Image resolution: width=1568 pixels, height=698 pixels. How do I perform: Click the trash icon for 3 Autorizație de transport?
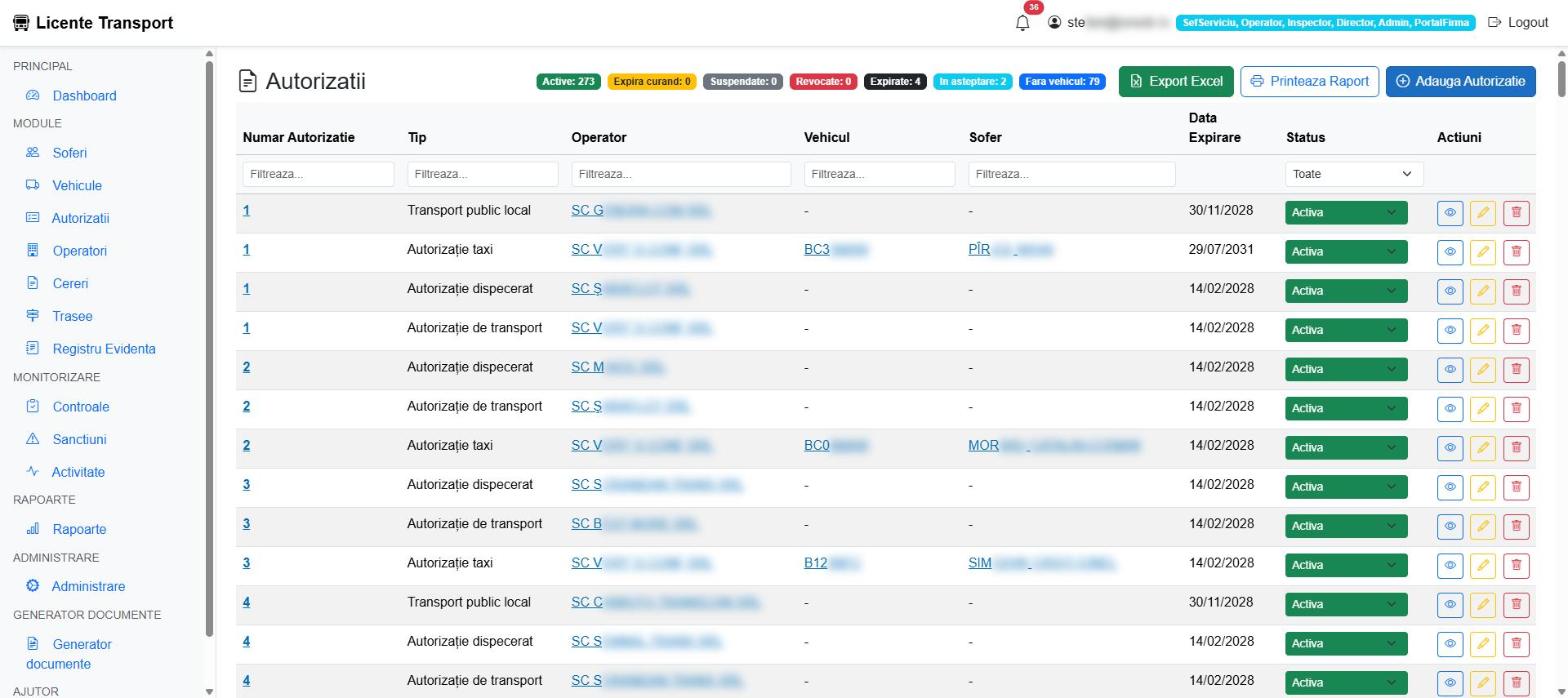tap(1516, 525)
